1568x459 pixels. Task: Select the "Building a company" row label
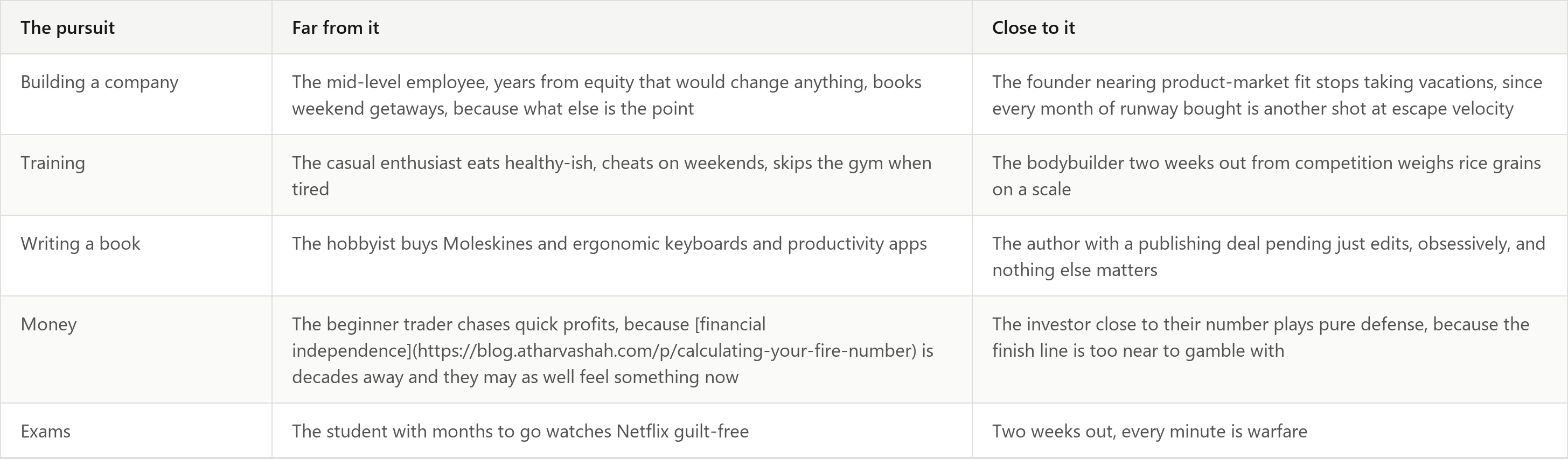coord(100,82)
